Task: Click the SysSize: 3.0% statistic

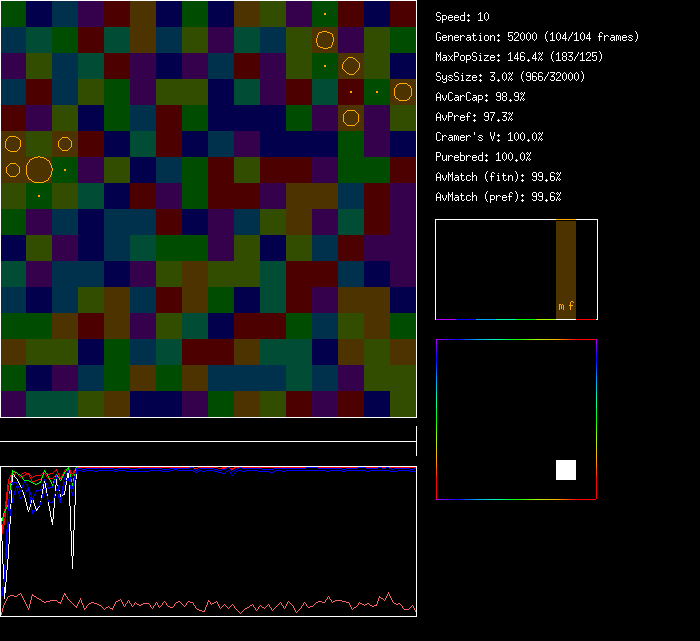Action: tap(509, 77)
